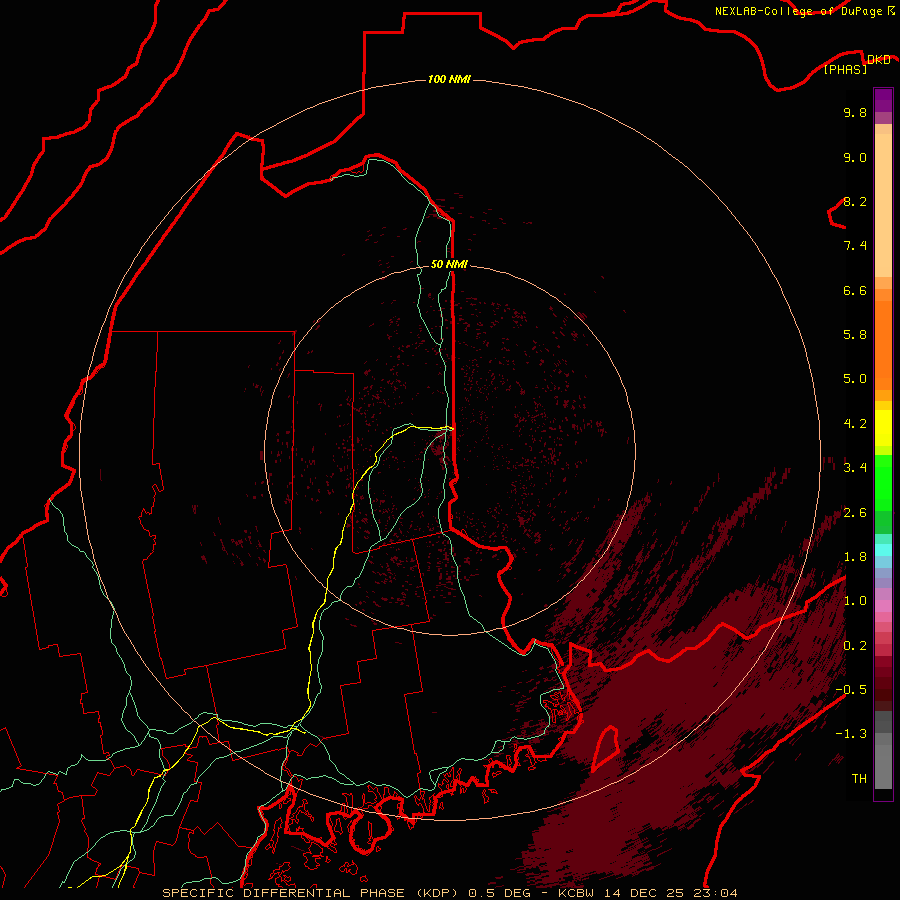Pick the bright green segment of the color bar

click(x=883, y=483)
